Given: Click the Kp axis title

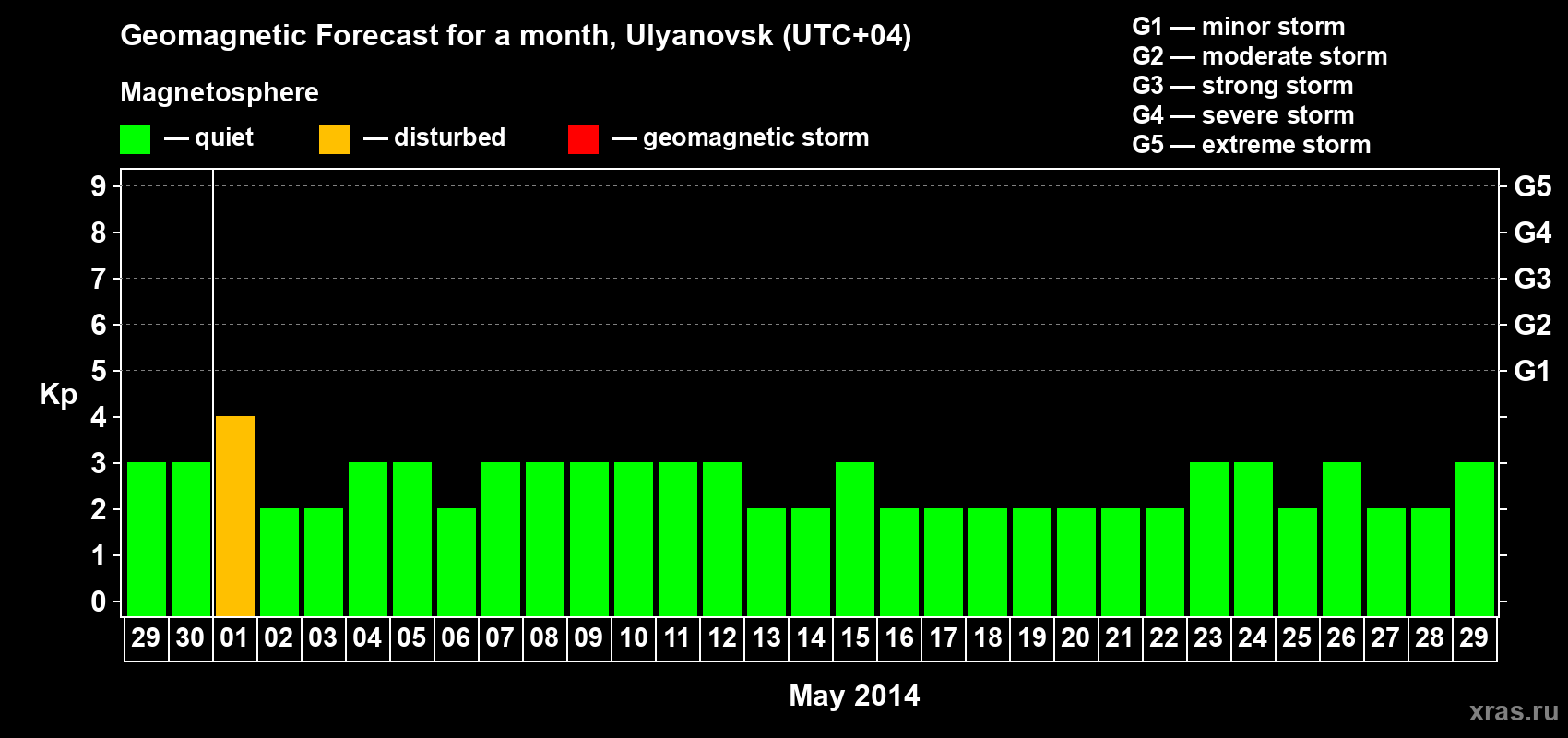Looking at the screenshot, I should pos(58,395).
